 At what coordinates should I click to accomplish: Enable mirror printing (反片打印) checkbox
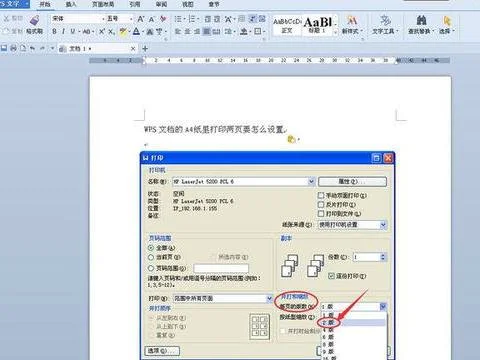click(x=321, y=204)
